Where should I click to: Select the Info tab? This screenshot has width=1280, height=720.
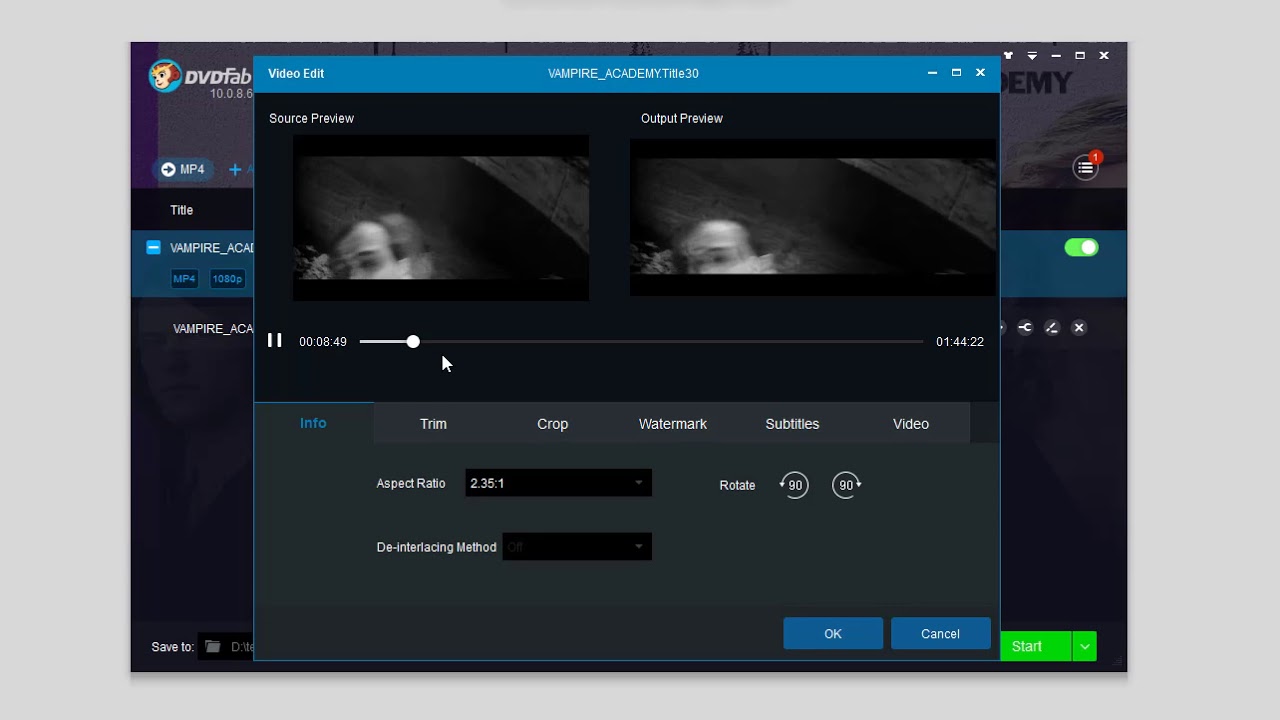point(313,423)
